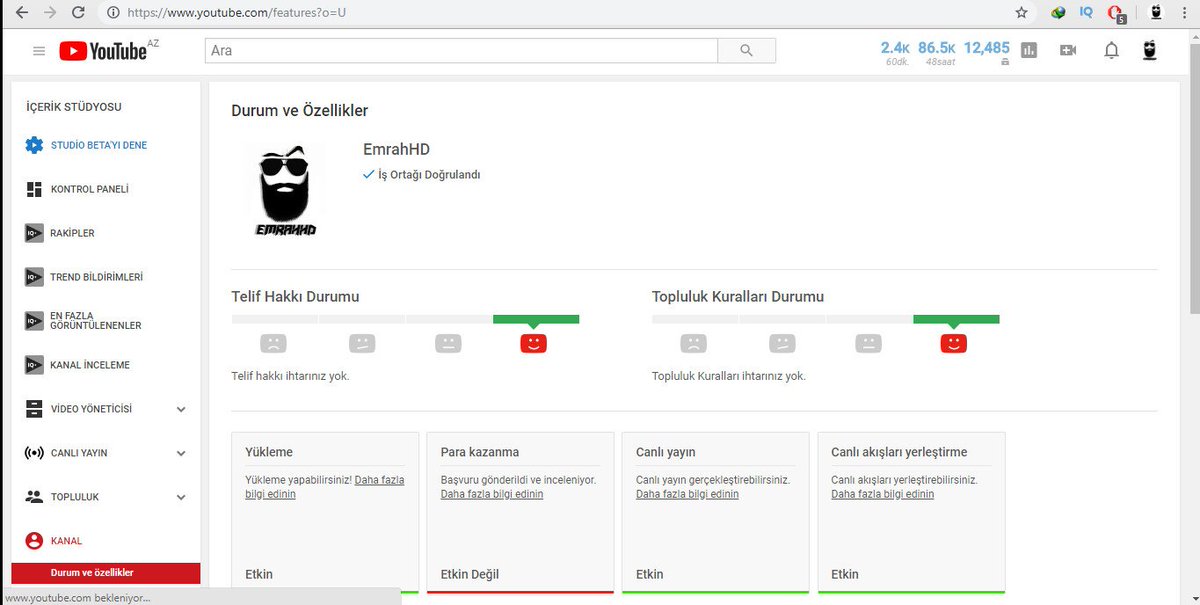The image size is (1200, 605).
Task: Select Durum ve özellikler submenu item
Action: click(105, 573)
